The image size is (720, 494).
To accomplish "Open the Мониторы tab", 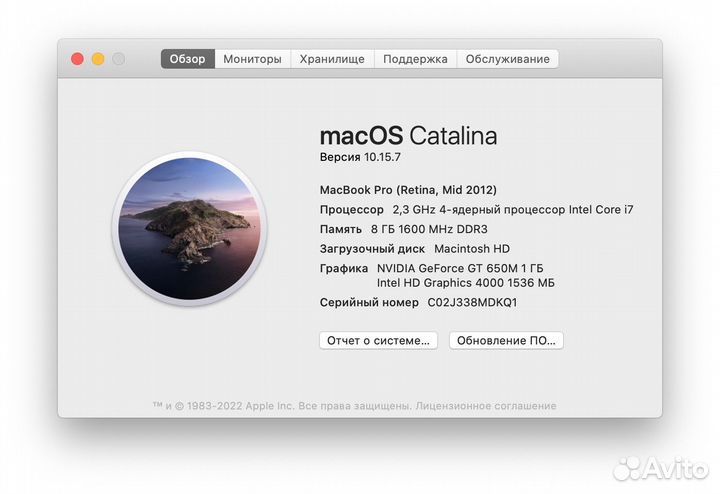I will point(253,59).
